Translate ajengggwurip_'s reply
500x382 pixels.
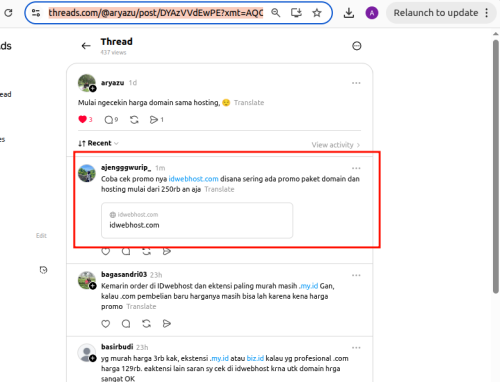(x=219, y=189)
